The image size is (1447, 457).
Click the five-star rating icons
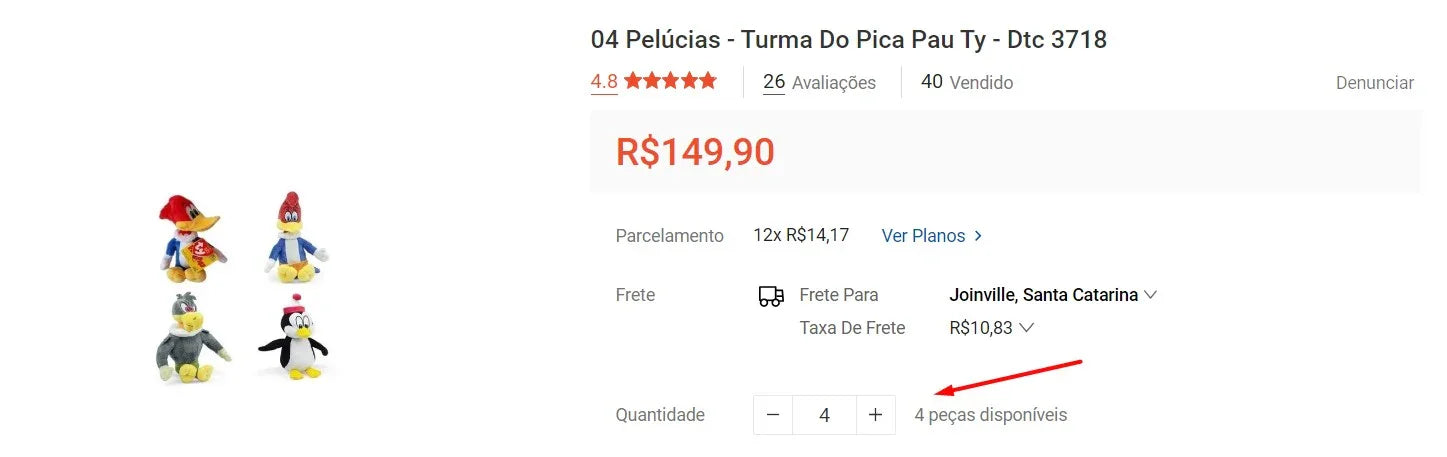[x=671, y=82]
